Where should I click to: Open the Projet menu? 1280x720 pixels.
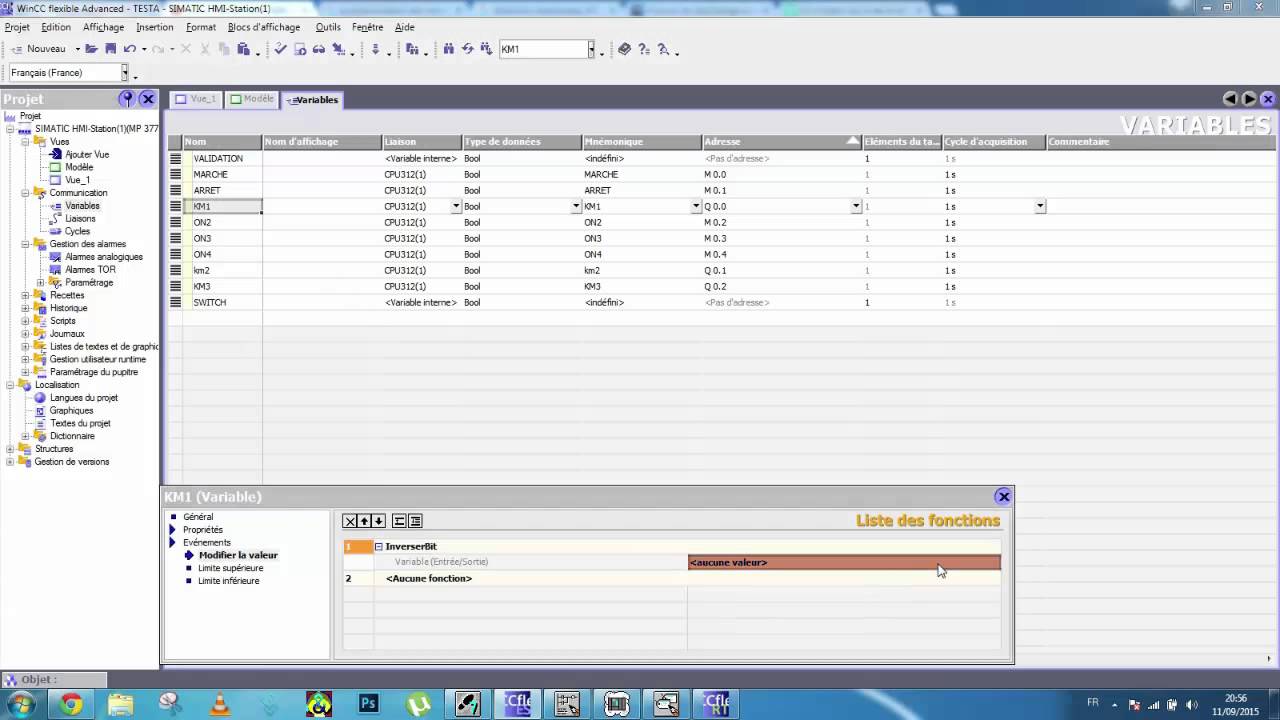click(x=17, y=27)
